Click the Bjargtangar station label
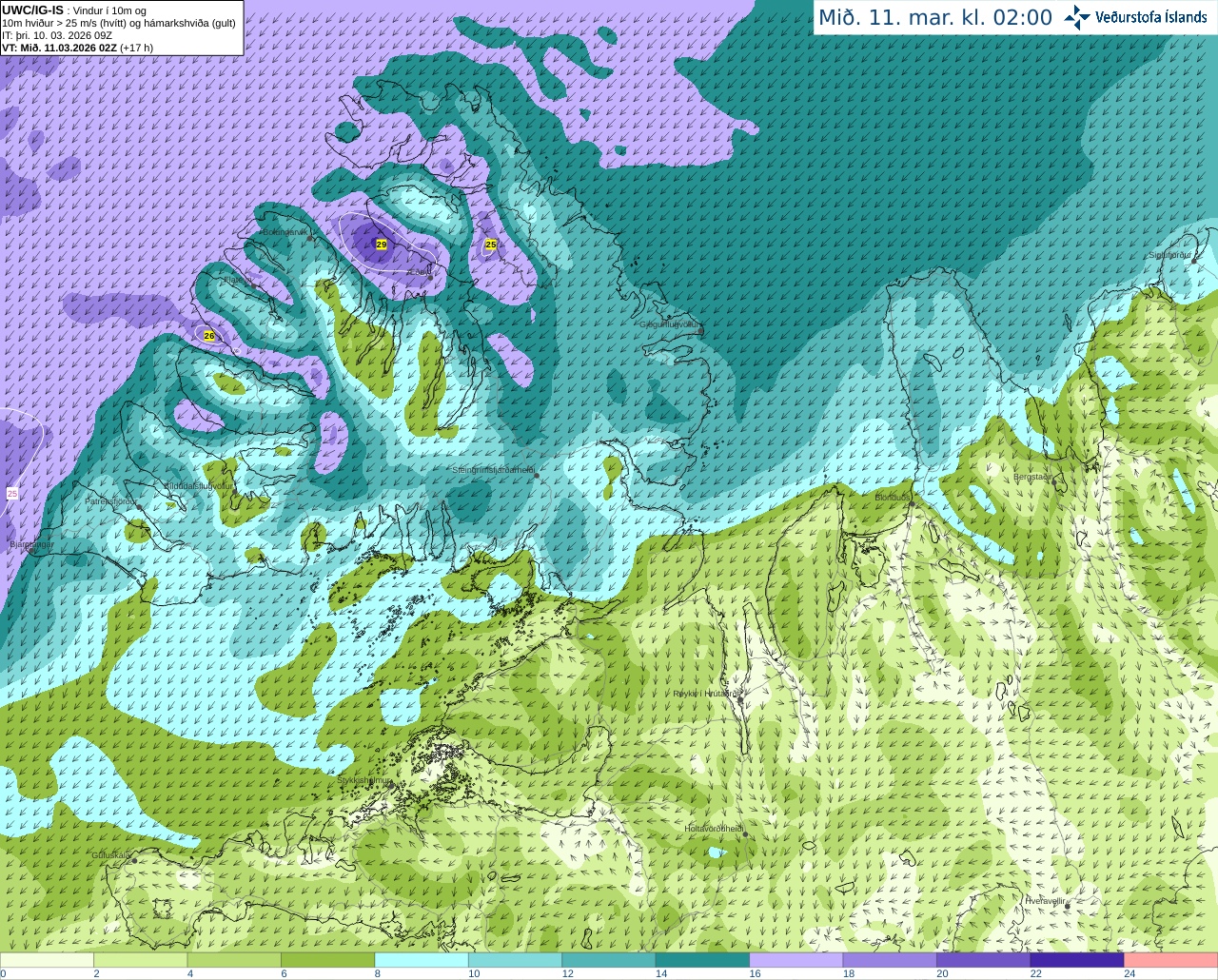Viewport: 1218px width, 980px height. [x=31, y=544]
